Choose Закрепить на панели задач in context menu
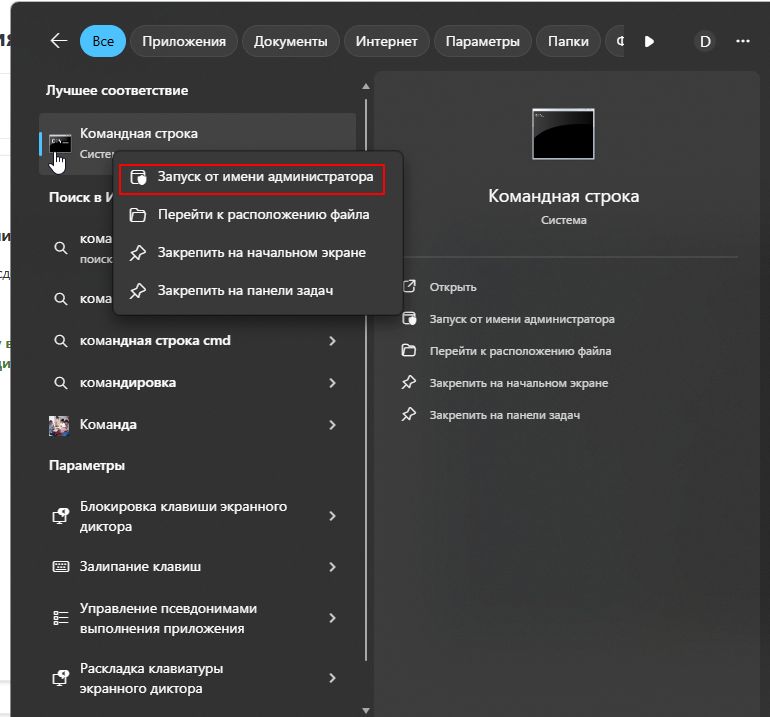This screenshot has width=770, height=717. coord(258,291)
